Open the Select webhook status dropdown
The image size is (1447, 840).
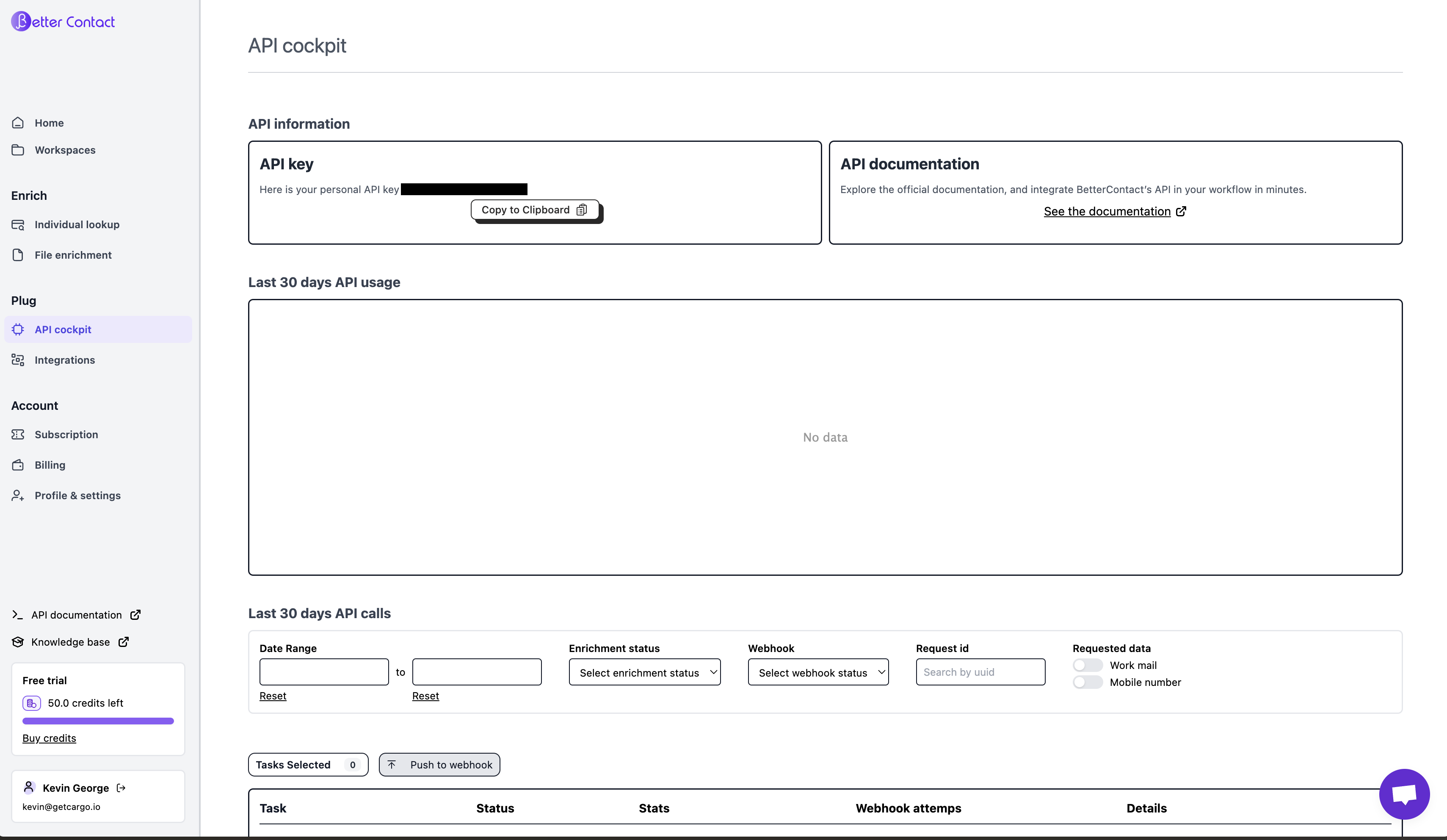818,672
